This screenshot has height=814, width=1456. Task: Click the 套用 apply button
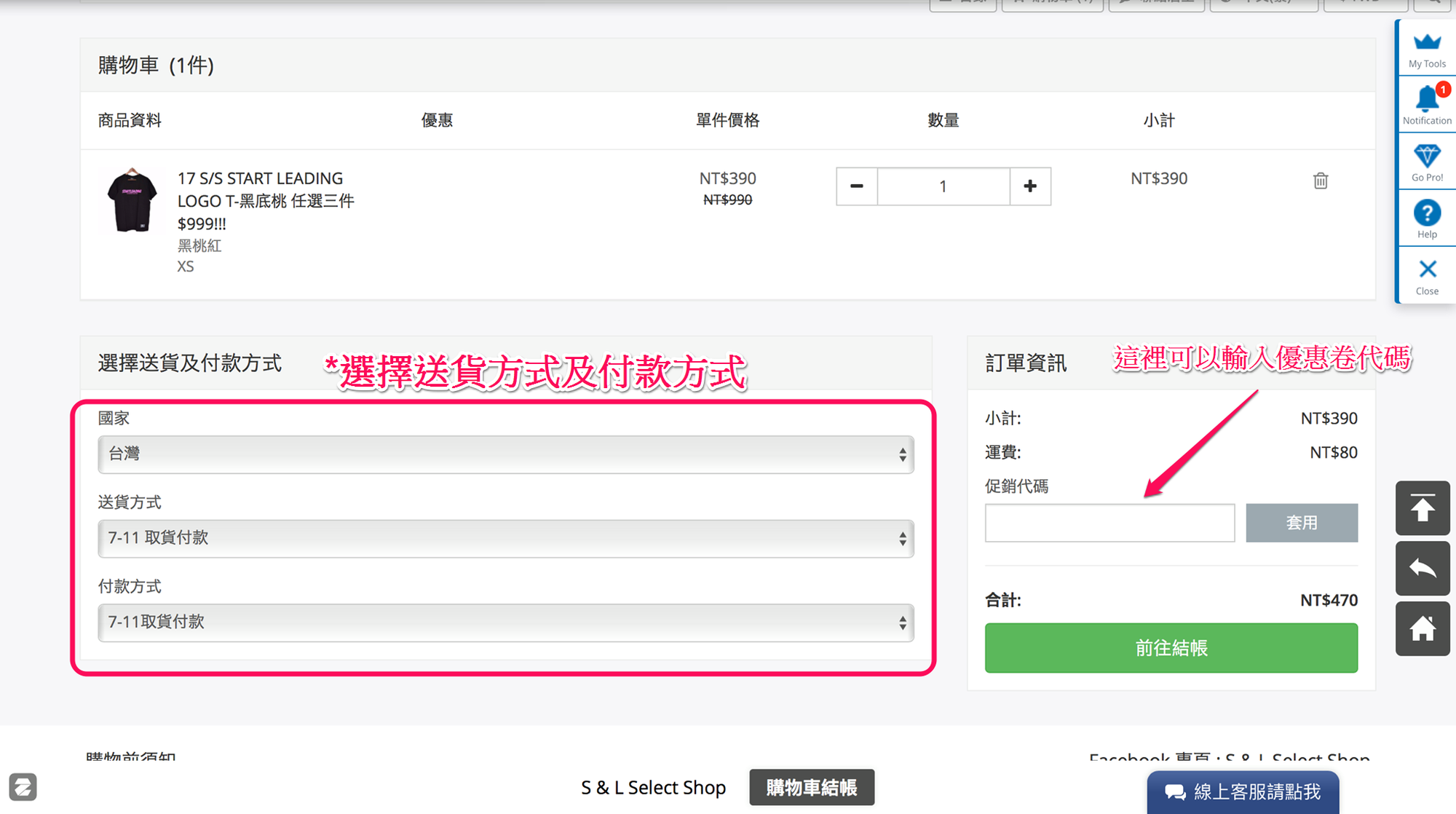pos(1301,523)
